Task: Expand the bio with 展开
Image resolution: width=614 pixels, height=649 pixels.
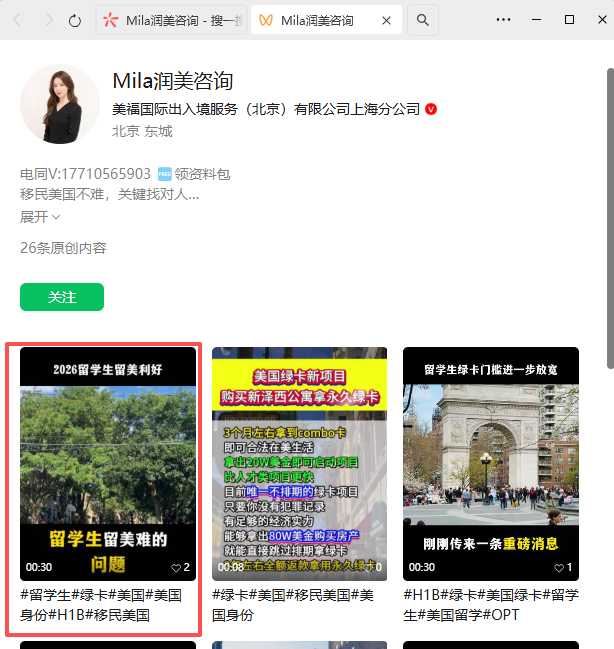Action: tap(40, 217)
